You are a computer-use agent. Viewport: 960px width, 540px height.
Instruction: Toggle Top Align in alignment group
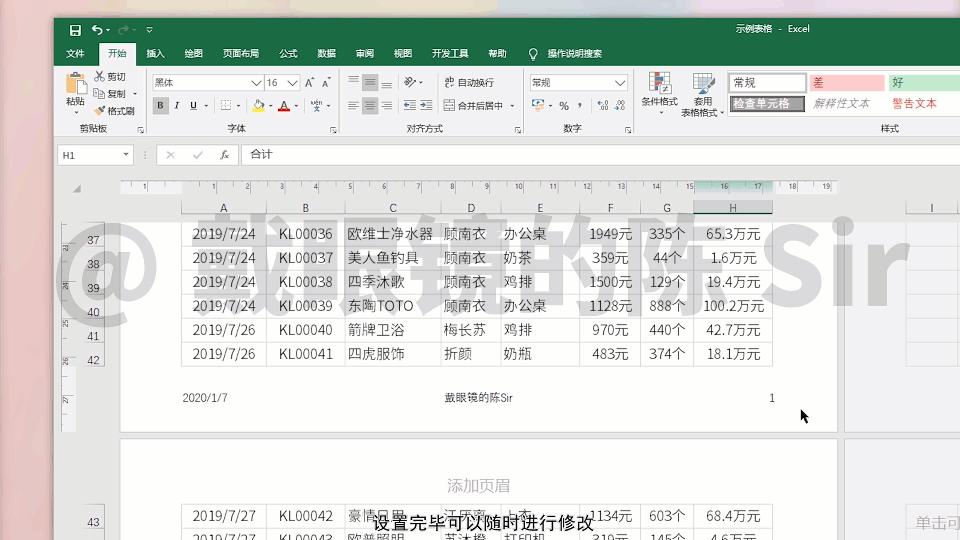tap(353, 81)
